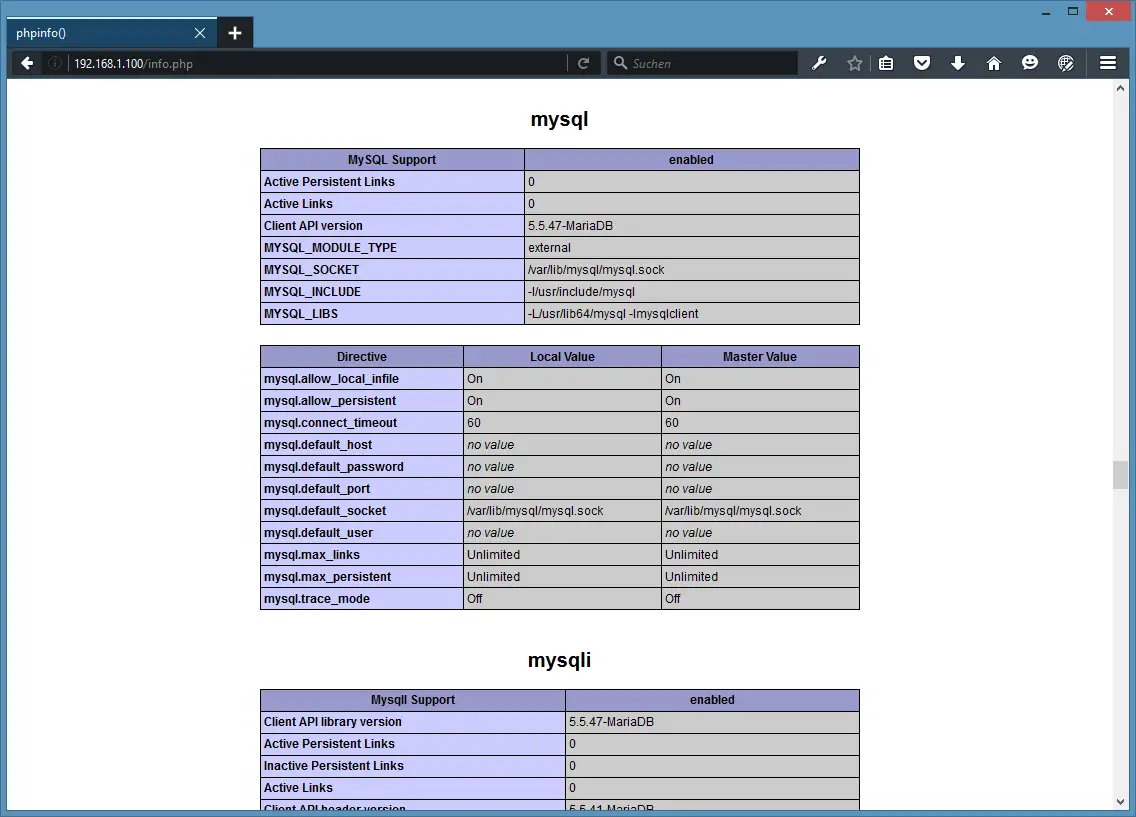This screenshot has width=1136, height=817.
Task: Click the mysql section heading
Action: [x=559, y=120]
